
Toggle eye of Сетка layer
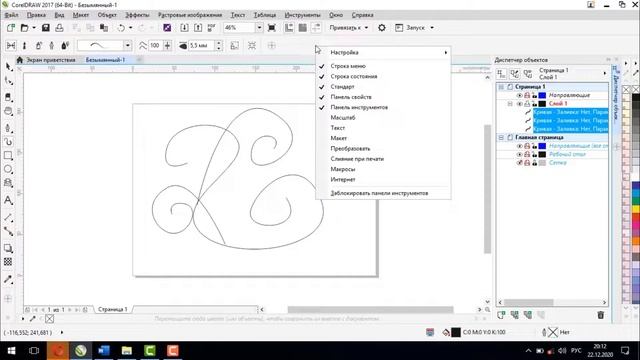(519, 162)
